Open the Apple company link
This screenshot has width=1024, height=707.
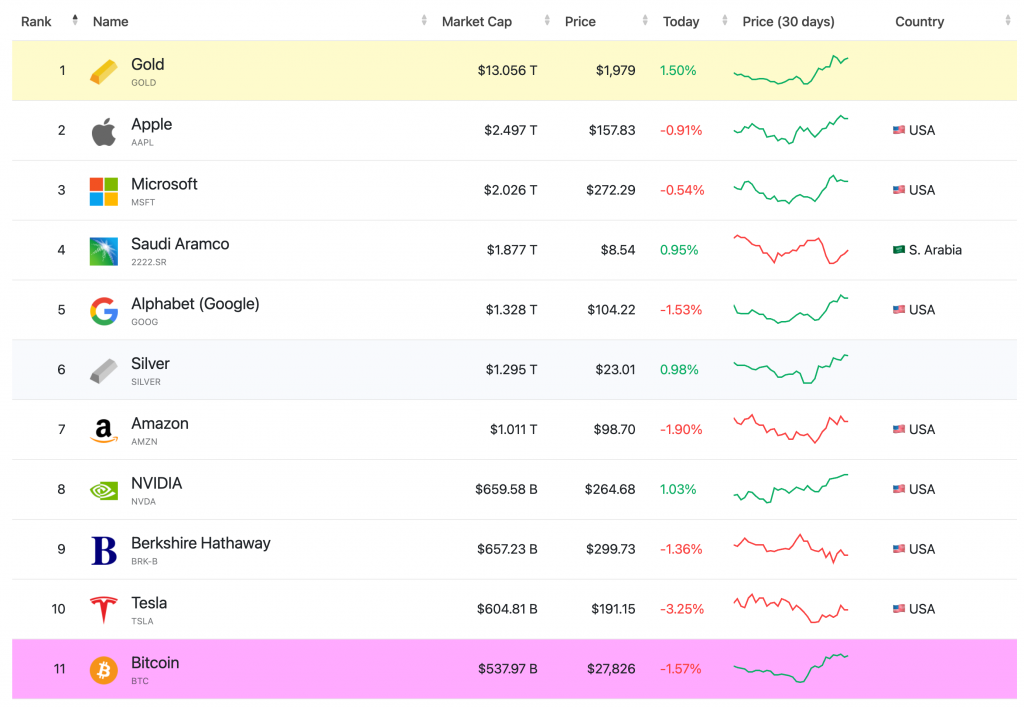(152, 125)
